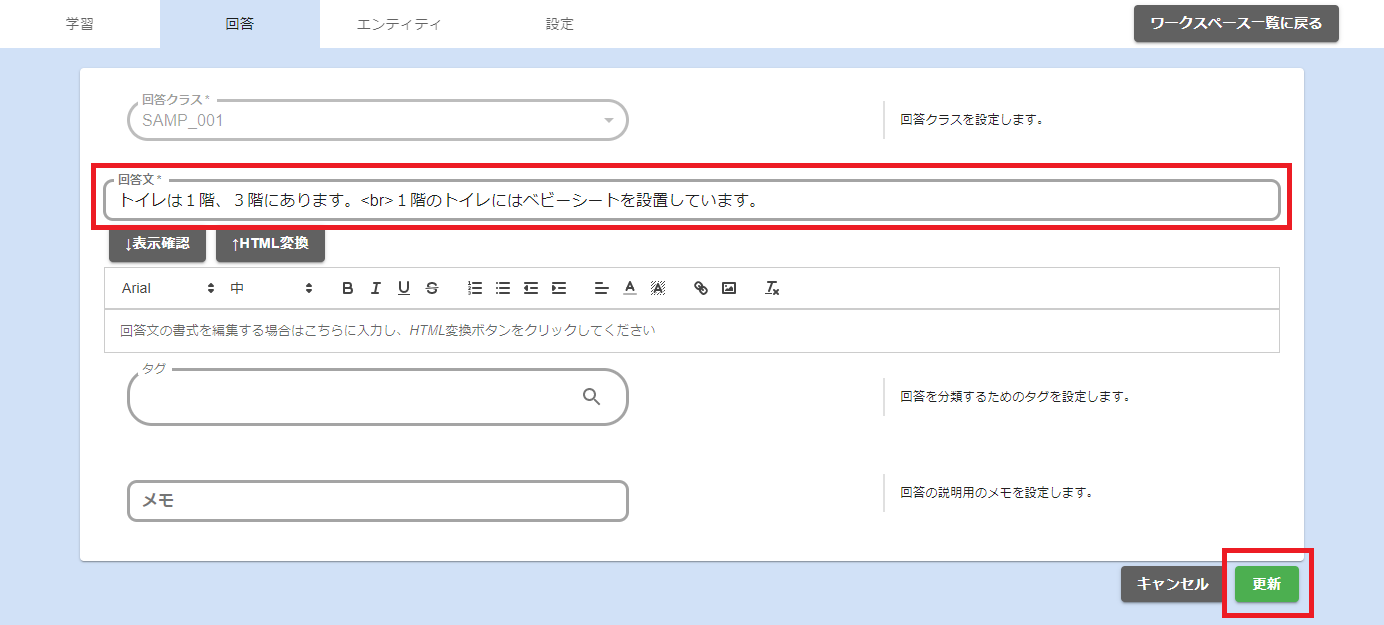
Task: Insert a numbered list
Action: click(x=475, y=288)
